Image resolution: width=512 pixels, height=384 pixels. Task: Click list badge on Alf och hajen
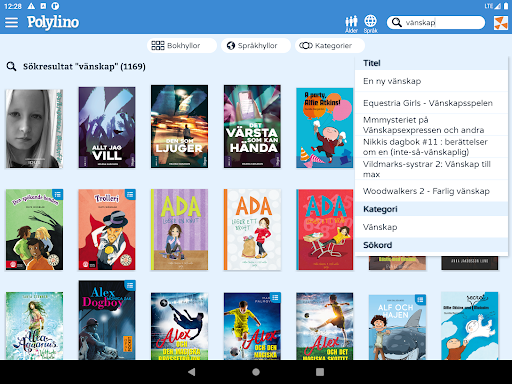(420, 300)
